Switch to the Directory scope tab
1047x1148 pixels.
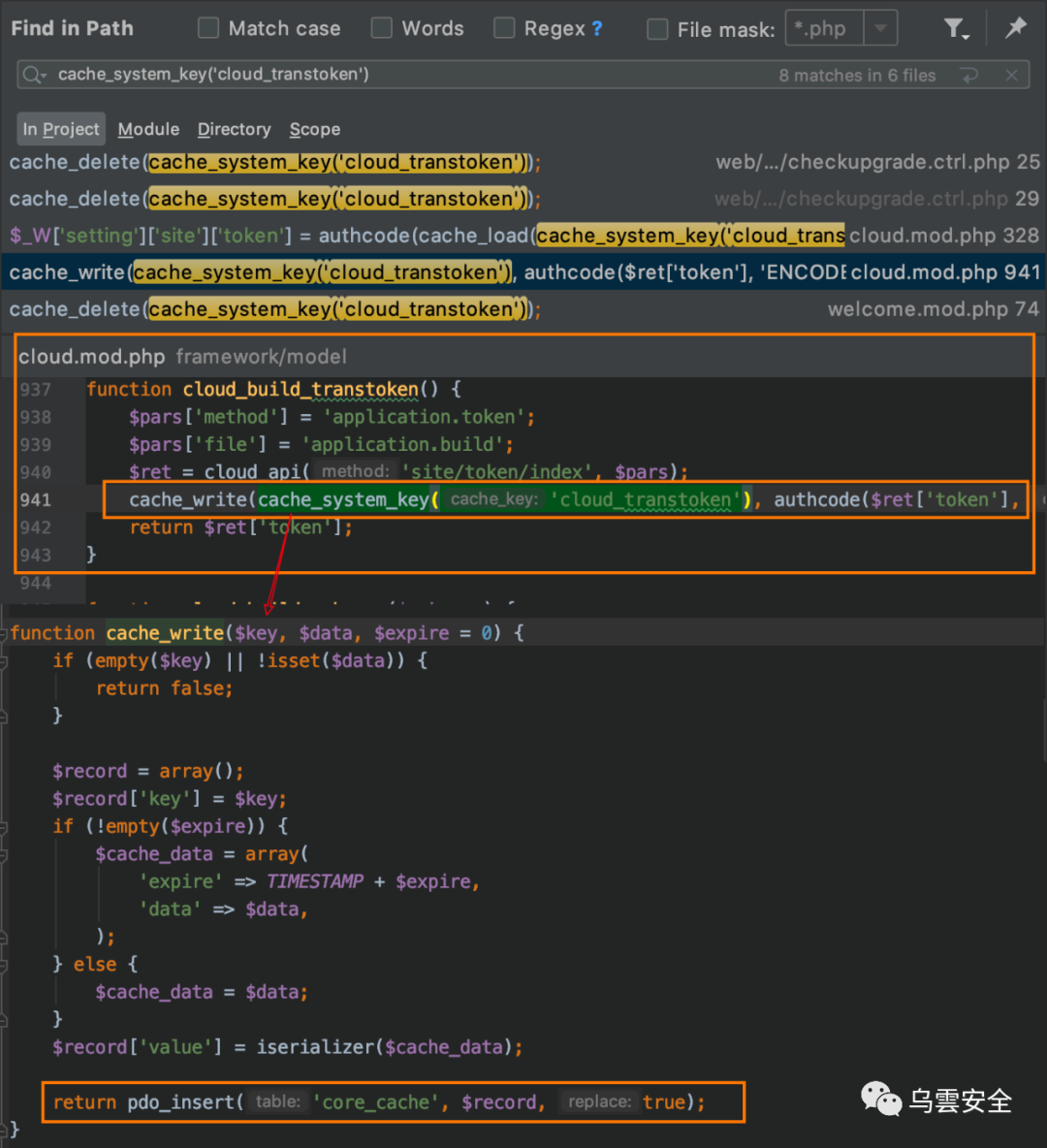234,129
